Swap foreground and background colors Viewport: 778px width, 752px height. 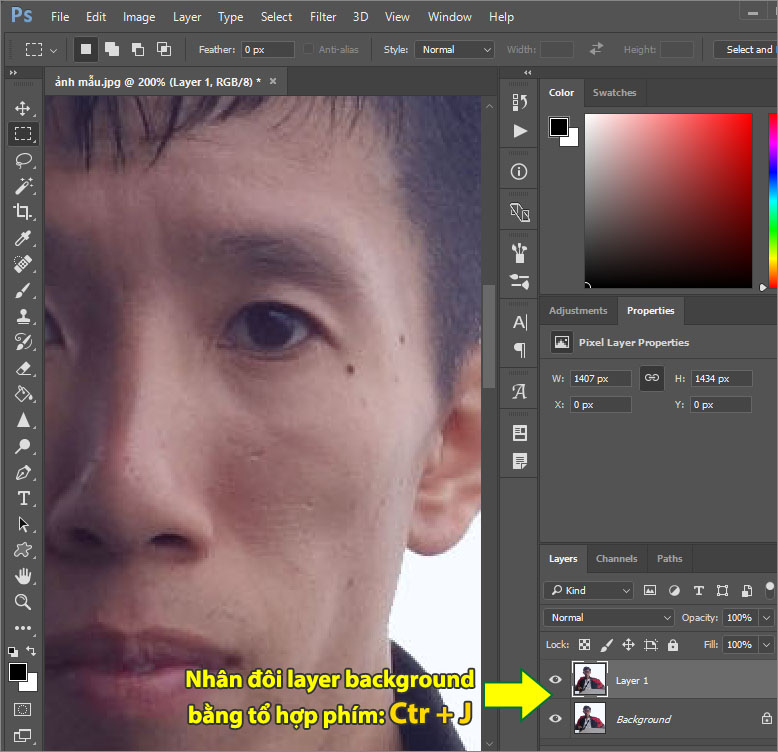(31, 650)
